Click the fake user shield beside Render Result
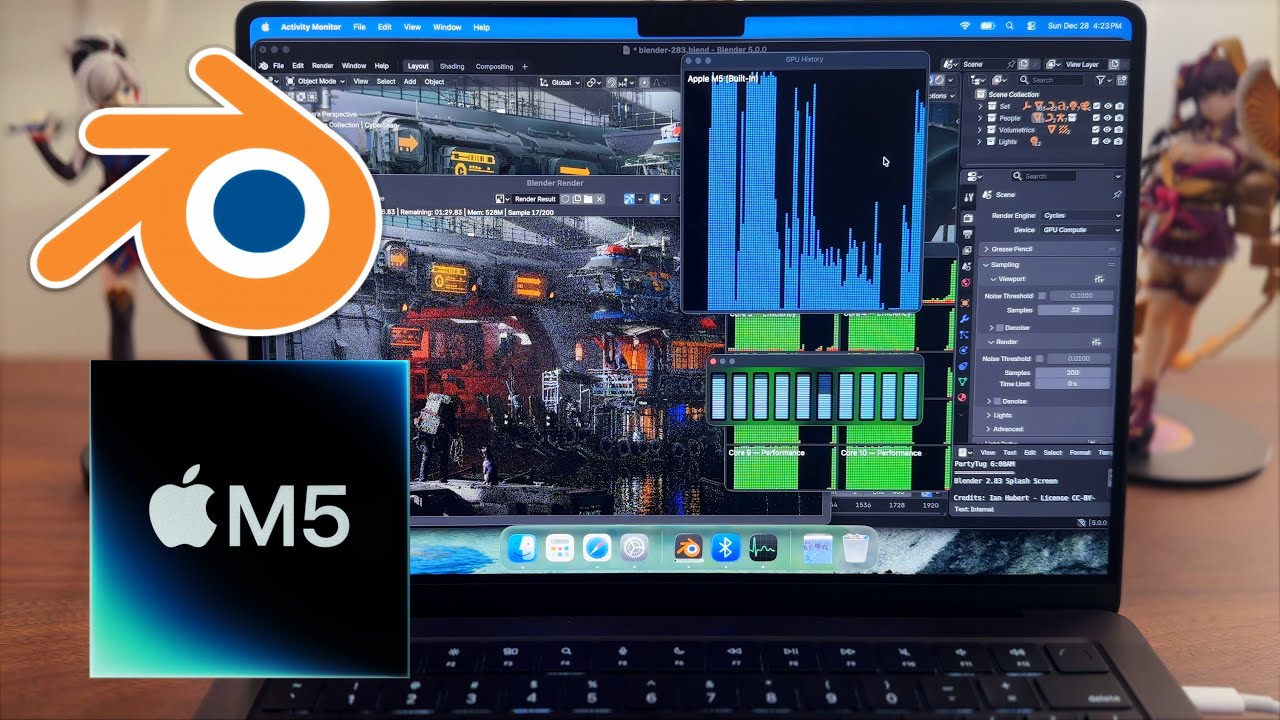Image resolution: width=1280 pixels, height=720 pixels. pos(565,199)
